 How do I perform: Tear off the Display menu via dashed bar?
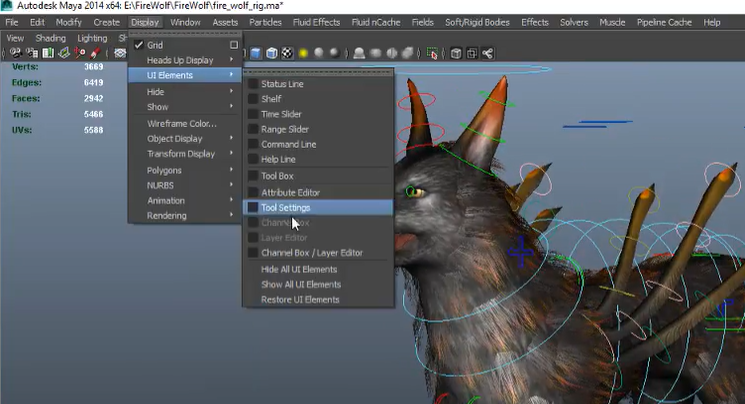(185, 34)
